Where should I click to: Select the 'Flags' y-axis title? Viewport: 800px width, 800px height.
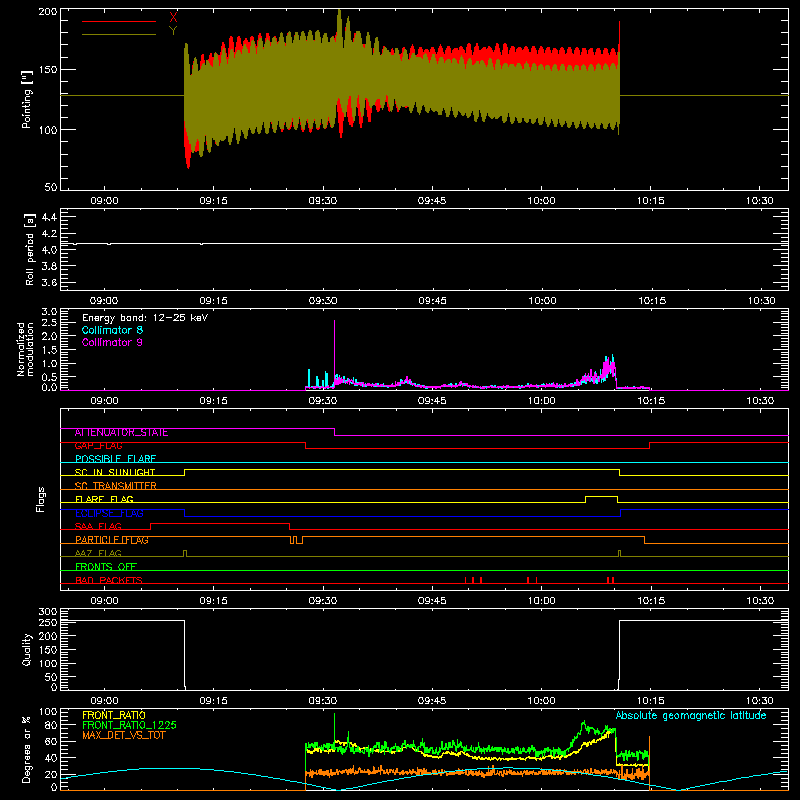point(40,499)
